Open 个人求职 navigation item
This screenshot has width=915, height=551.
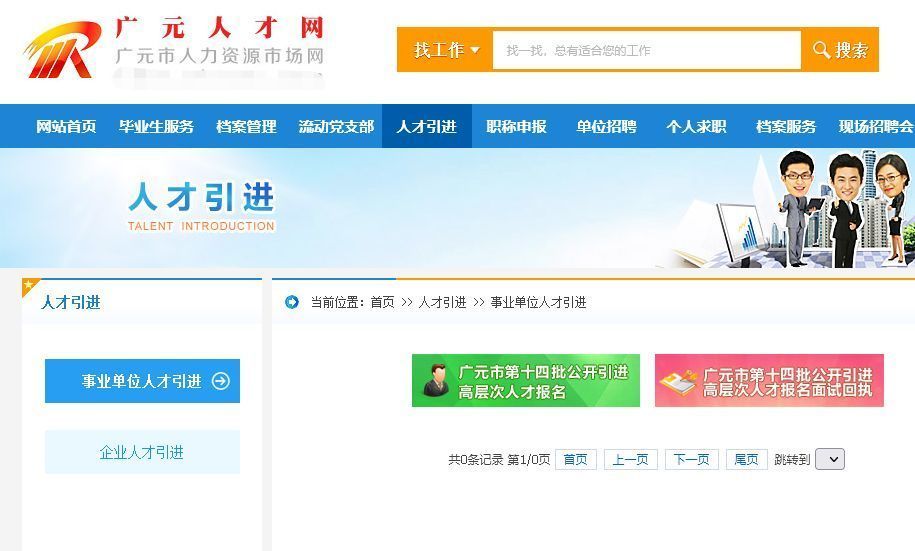(696, 126)
